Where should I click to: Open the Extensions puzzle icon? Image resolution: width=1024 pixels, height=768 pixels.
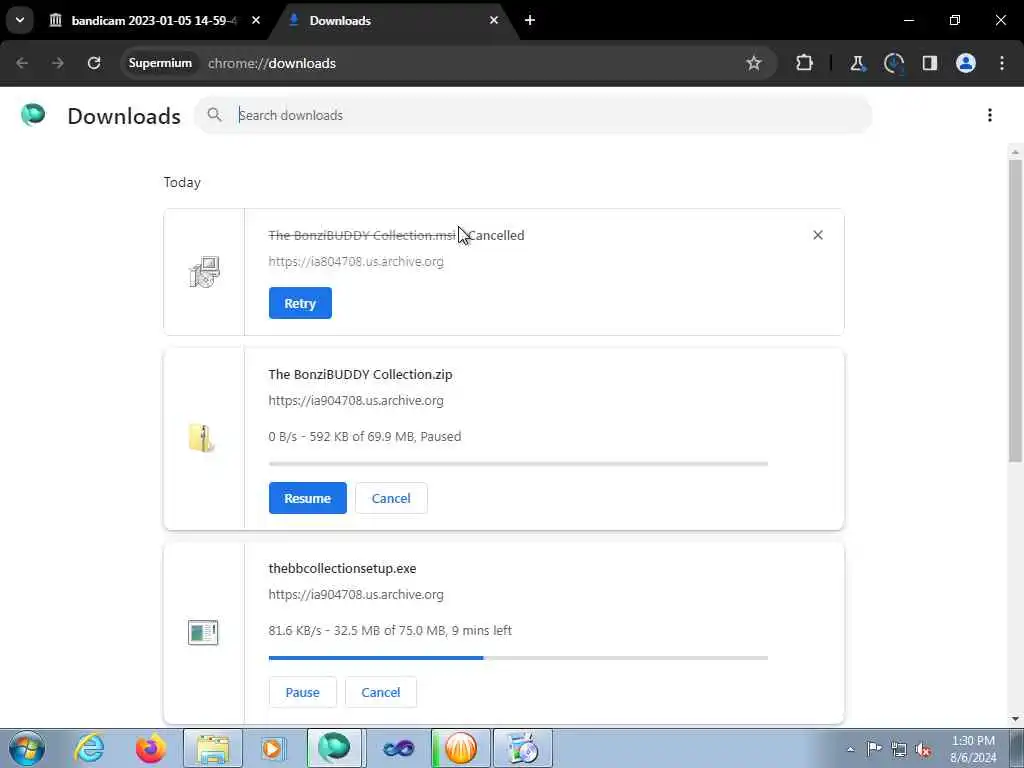point(805,63)
